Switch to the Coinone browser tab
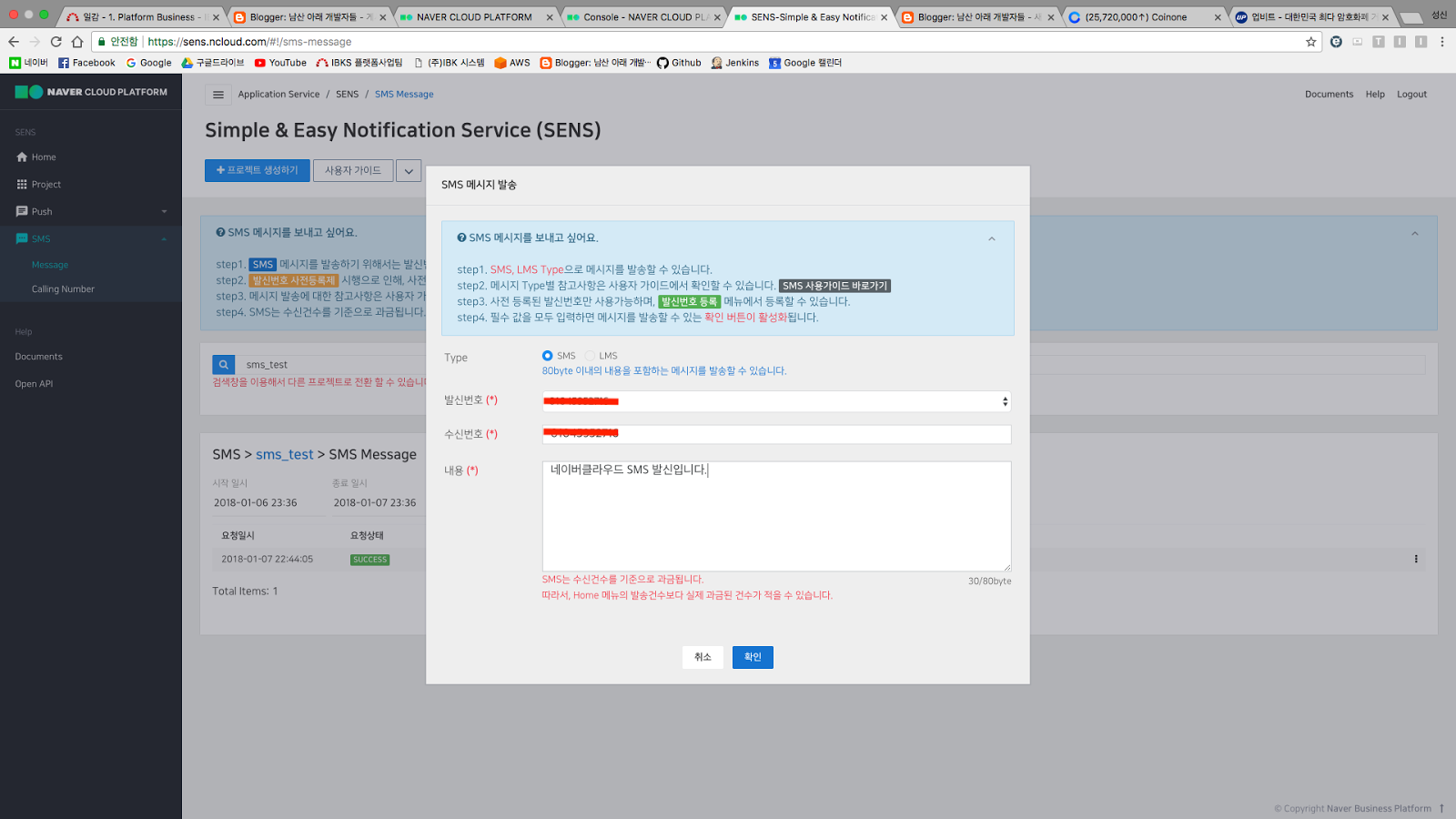The image size is (1456, 819). pyautogui.click(x=1144, y=16)
